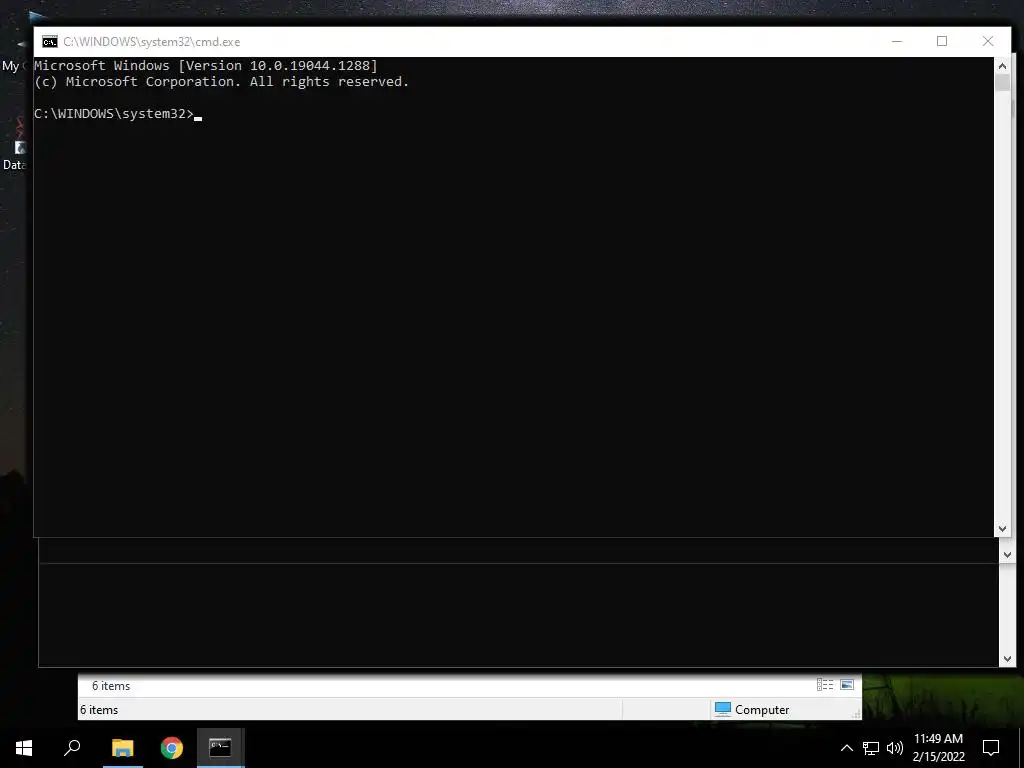The width and height of the screenshot is (1024, 768).
Task: Click the Show desktop strip
Action: point(1021,748)
